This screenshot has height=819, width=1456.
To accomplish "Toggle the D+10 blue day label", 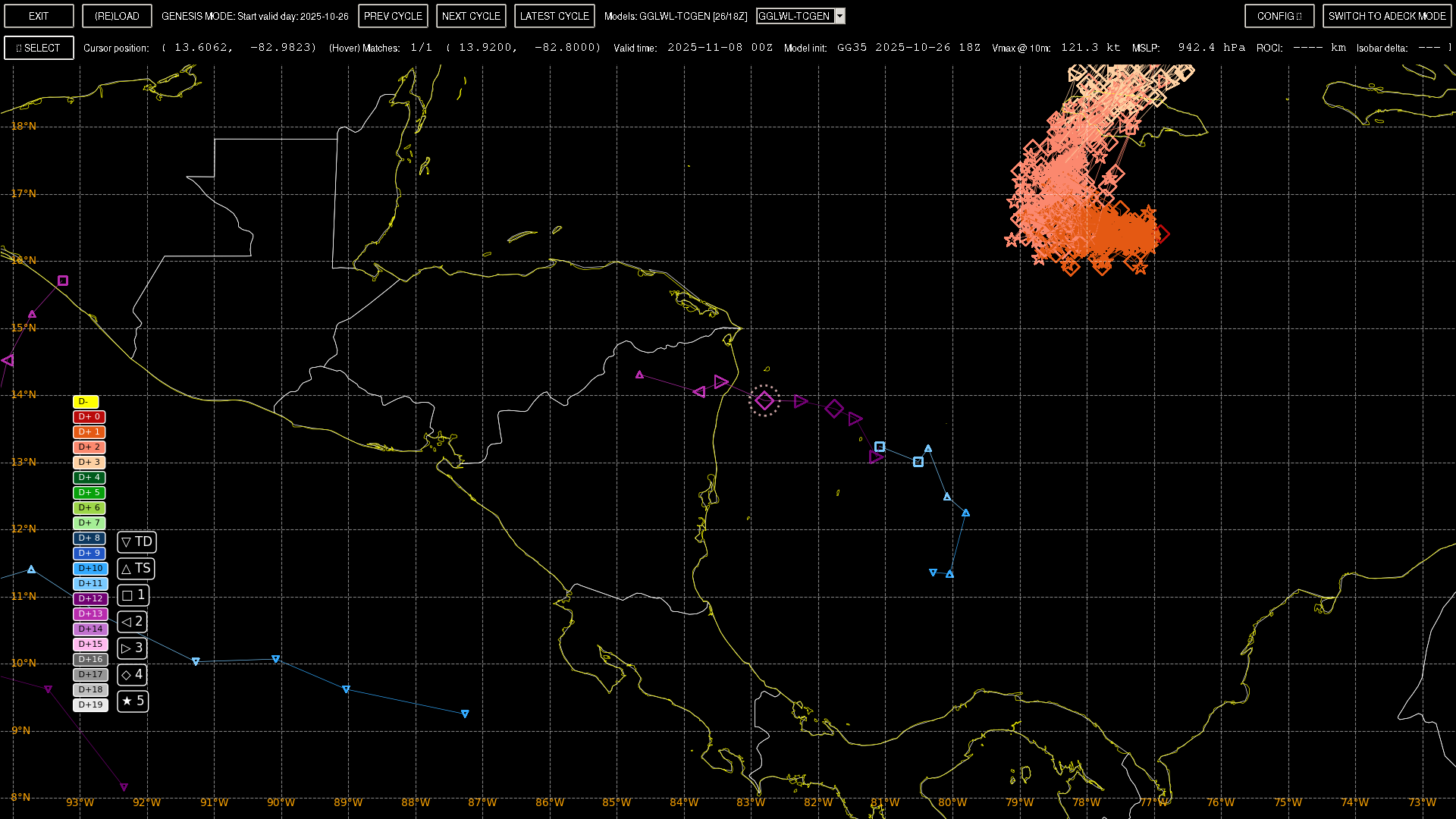I will (x=90, y=569).
